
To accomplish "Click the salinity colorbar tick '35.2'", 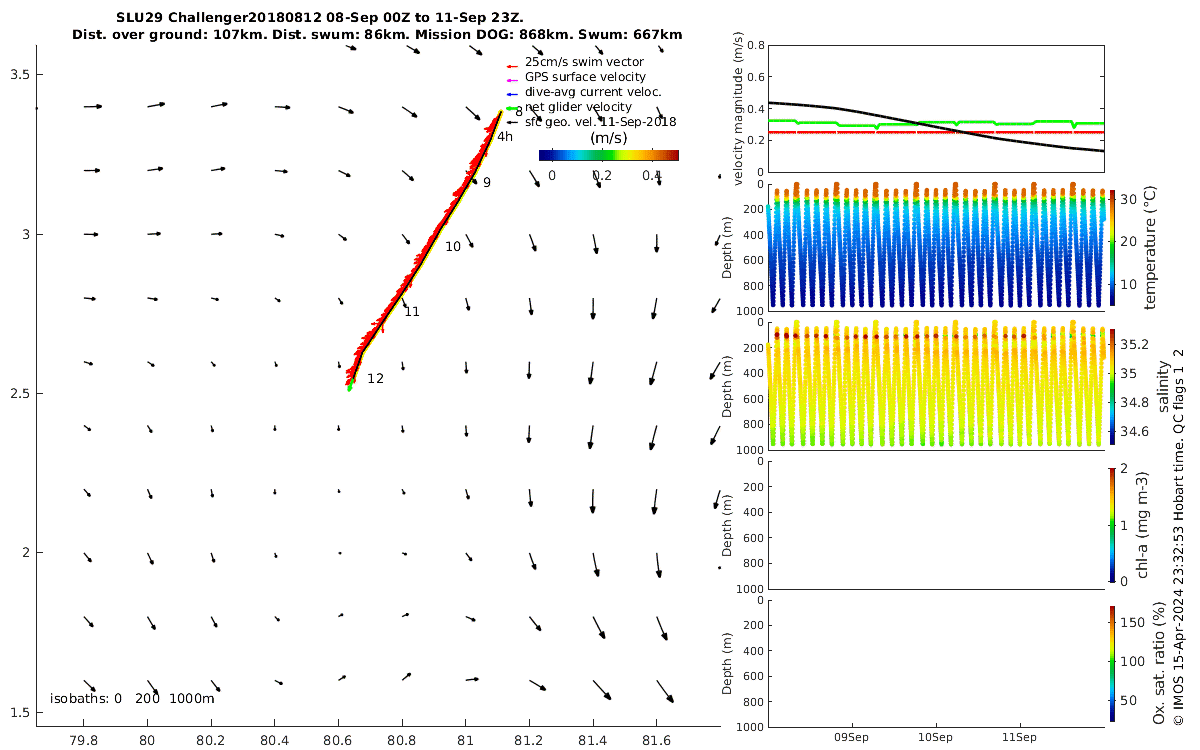I will (1133, 345).
